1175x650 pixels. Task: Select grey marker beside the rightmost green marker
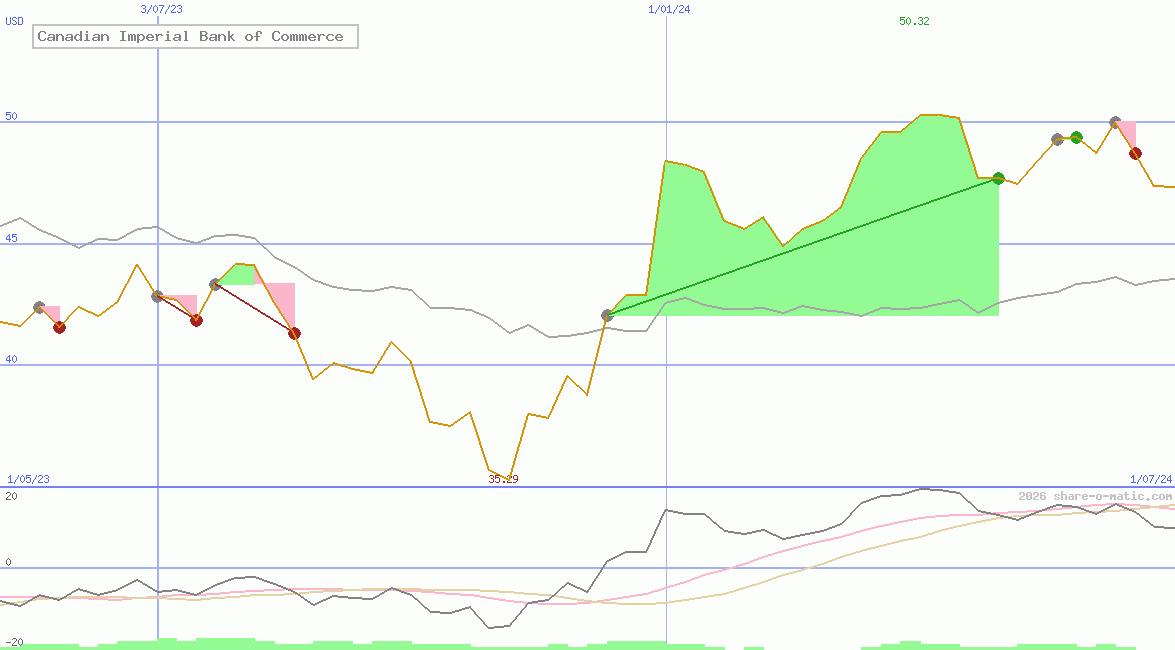coord(1057,139)
